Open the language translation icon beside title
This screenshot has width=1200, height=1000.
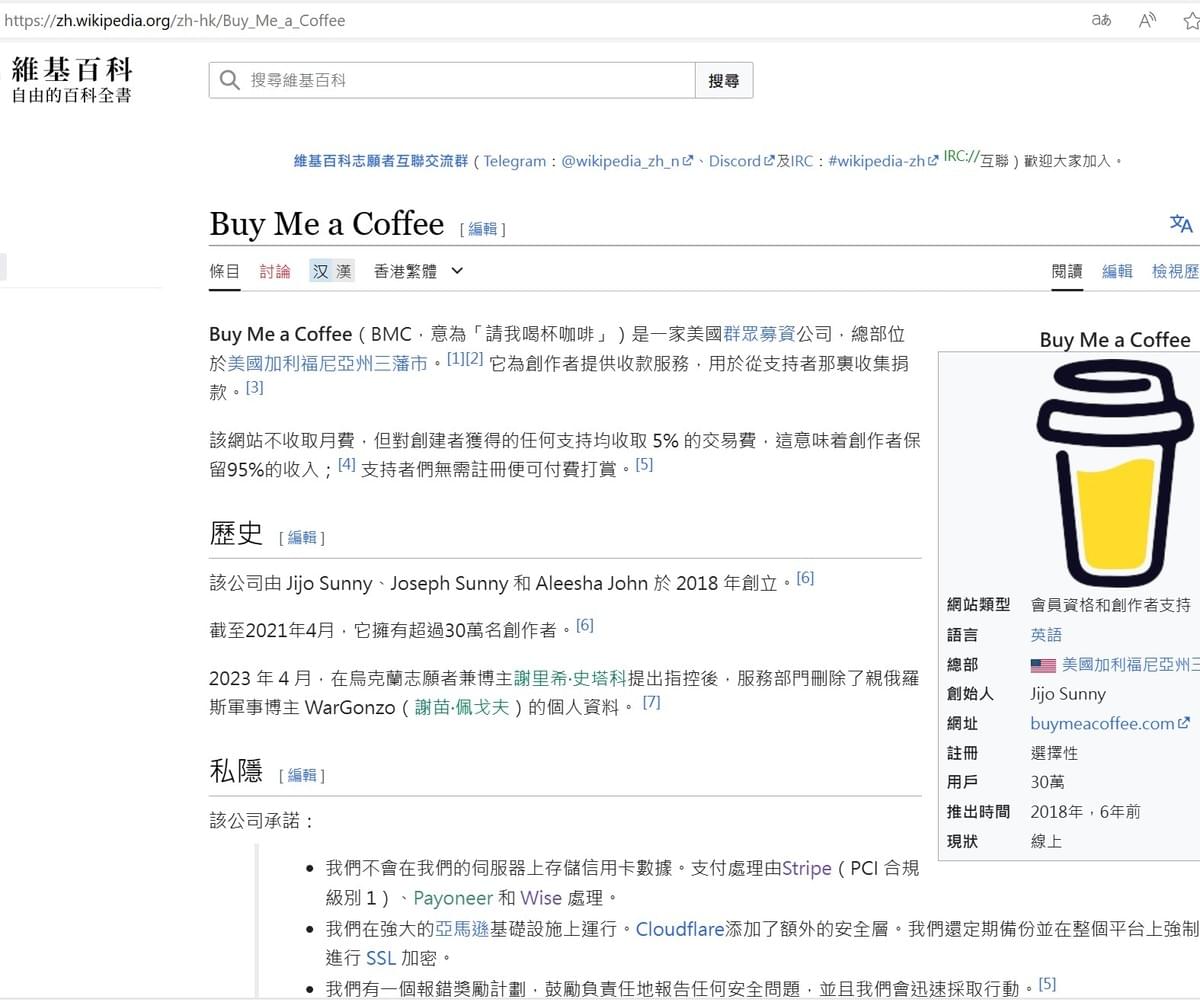pos(1181,224)
